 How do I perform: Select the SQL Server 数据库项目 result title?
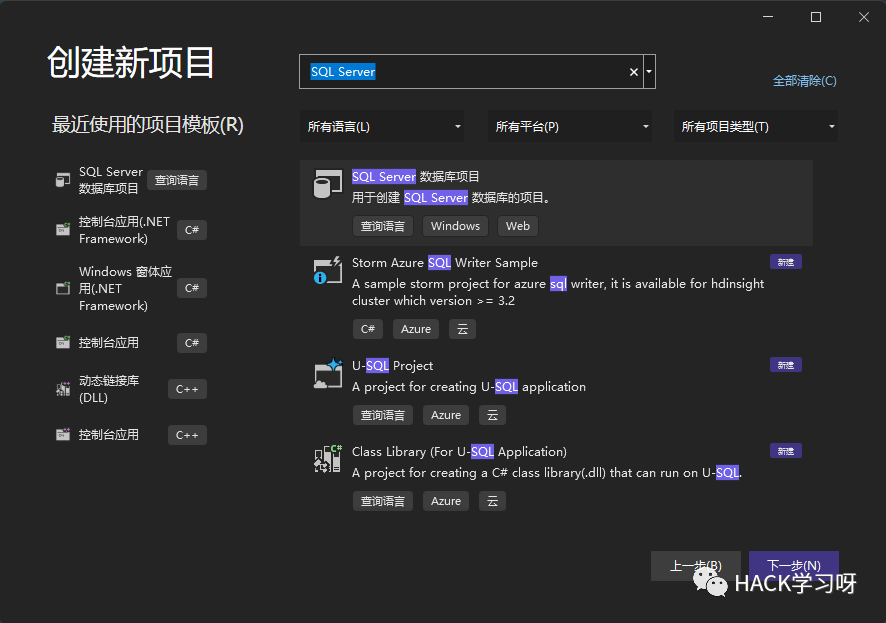(x=415, y=177)
